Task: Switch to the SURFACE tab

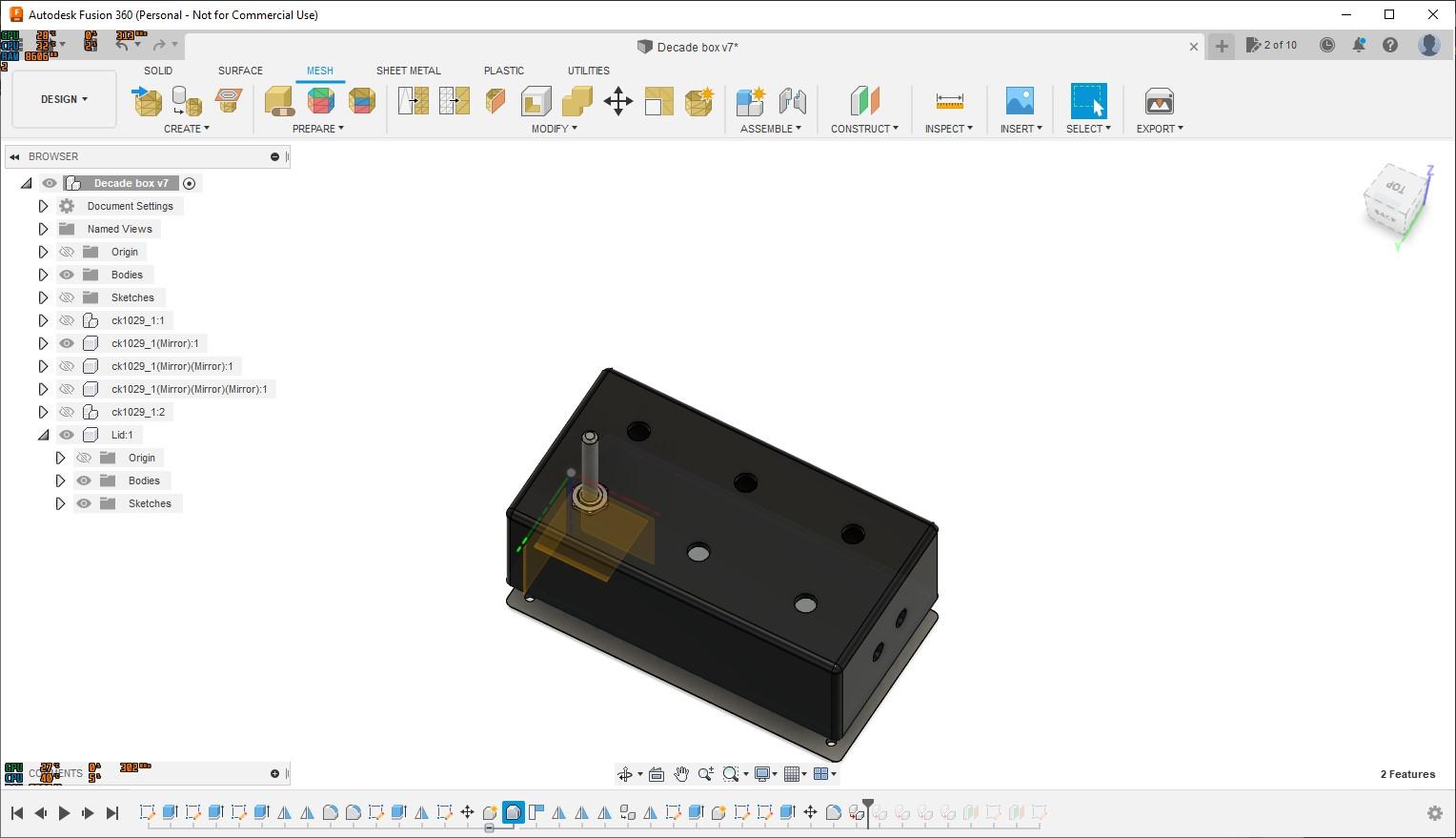Action: coord(240,71)
